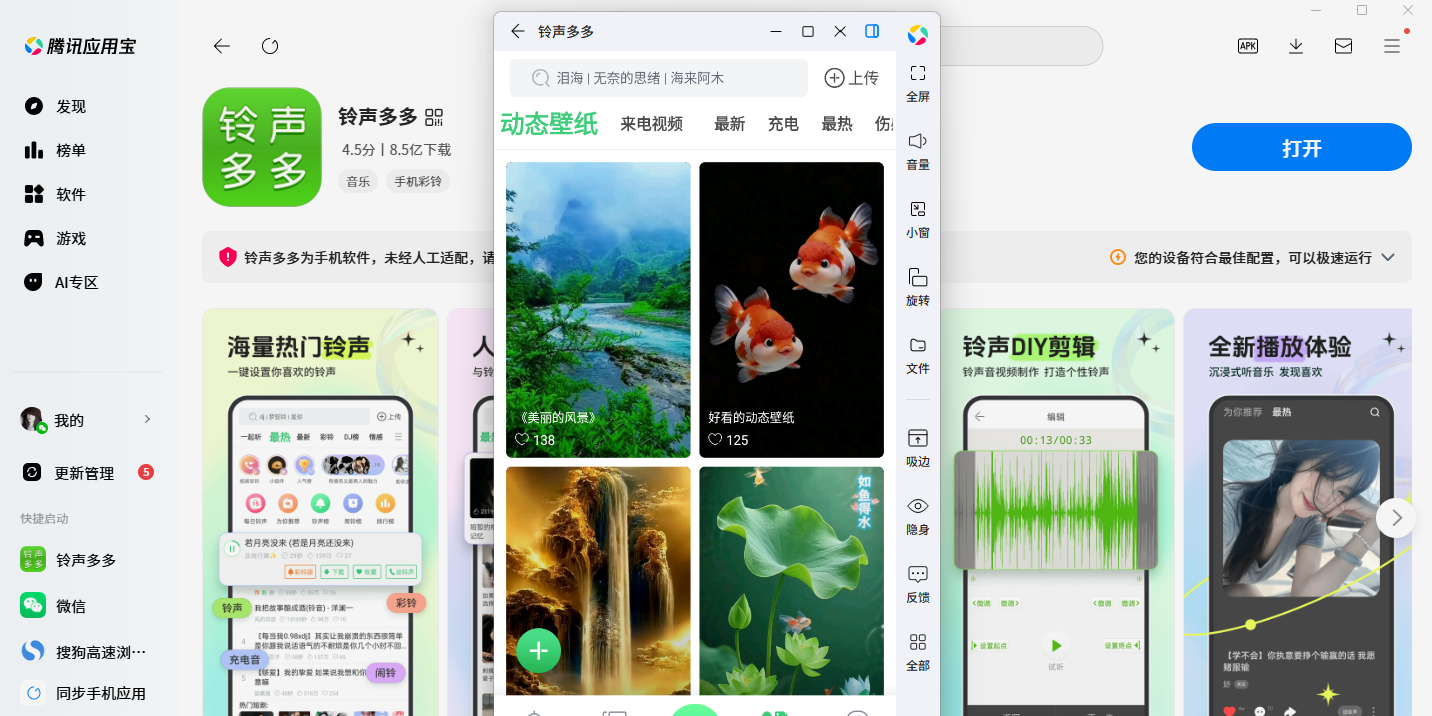Image resolution: width=1432 pixels, height=716 pixels.
Task: Launch 搜狗高速浏览器 from quick launch
Action: coord(85,651)
